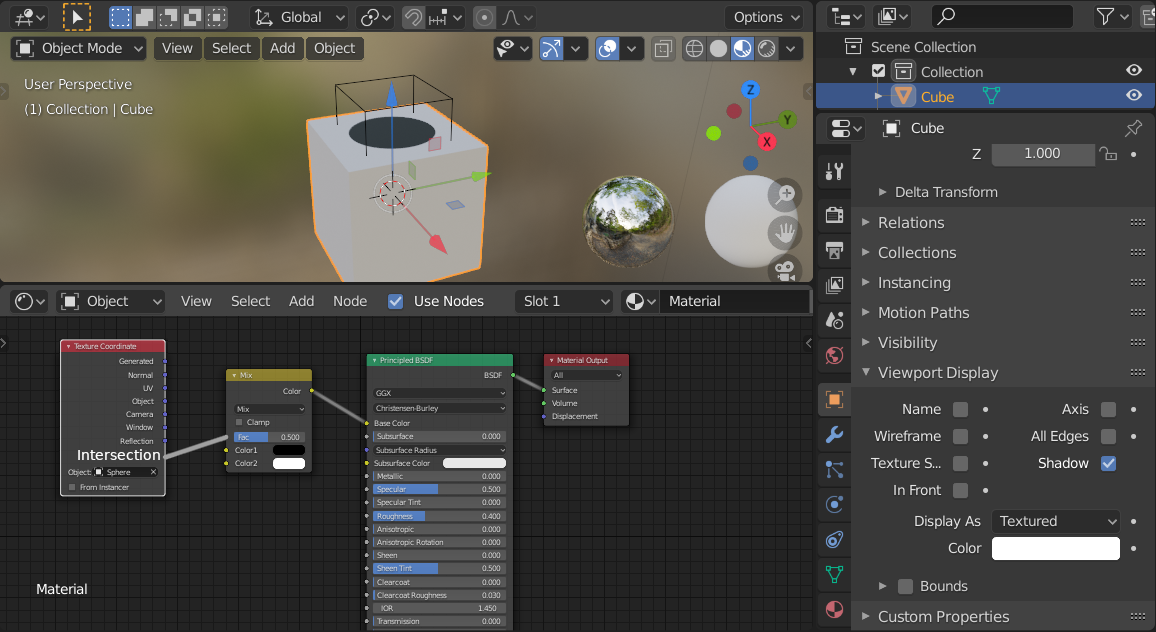
Task: Switch to solid viewport shading
Action: (718, 49)
